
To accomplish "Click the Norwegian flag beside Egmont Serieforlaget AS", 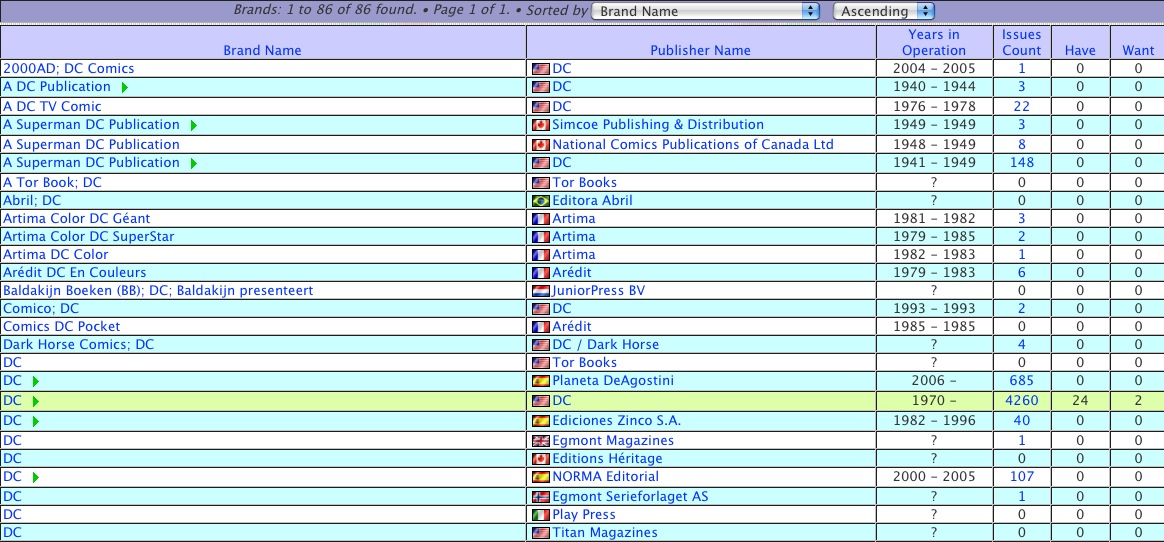I will (x=540, y=497).
